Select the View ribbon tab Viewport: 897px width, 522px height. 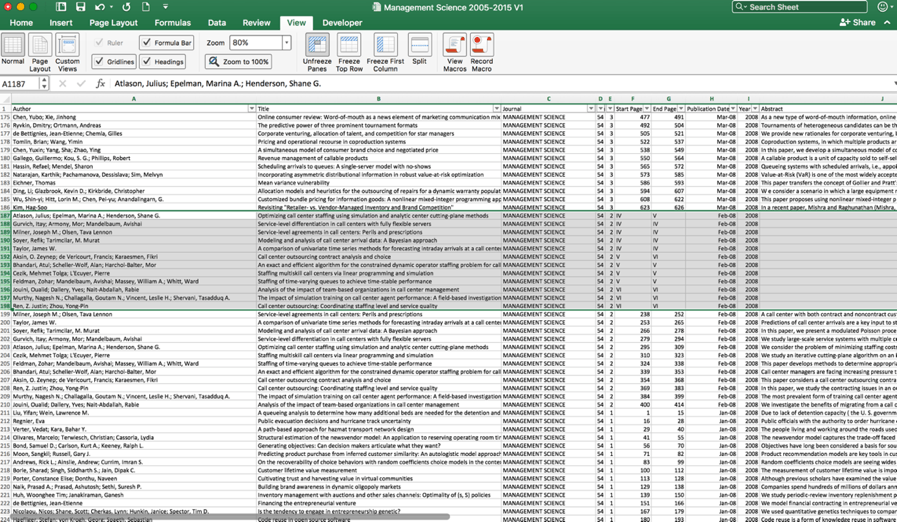296,23
